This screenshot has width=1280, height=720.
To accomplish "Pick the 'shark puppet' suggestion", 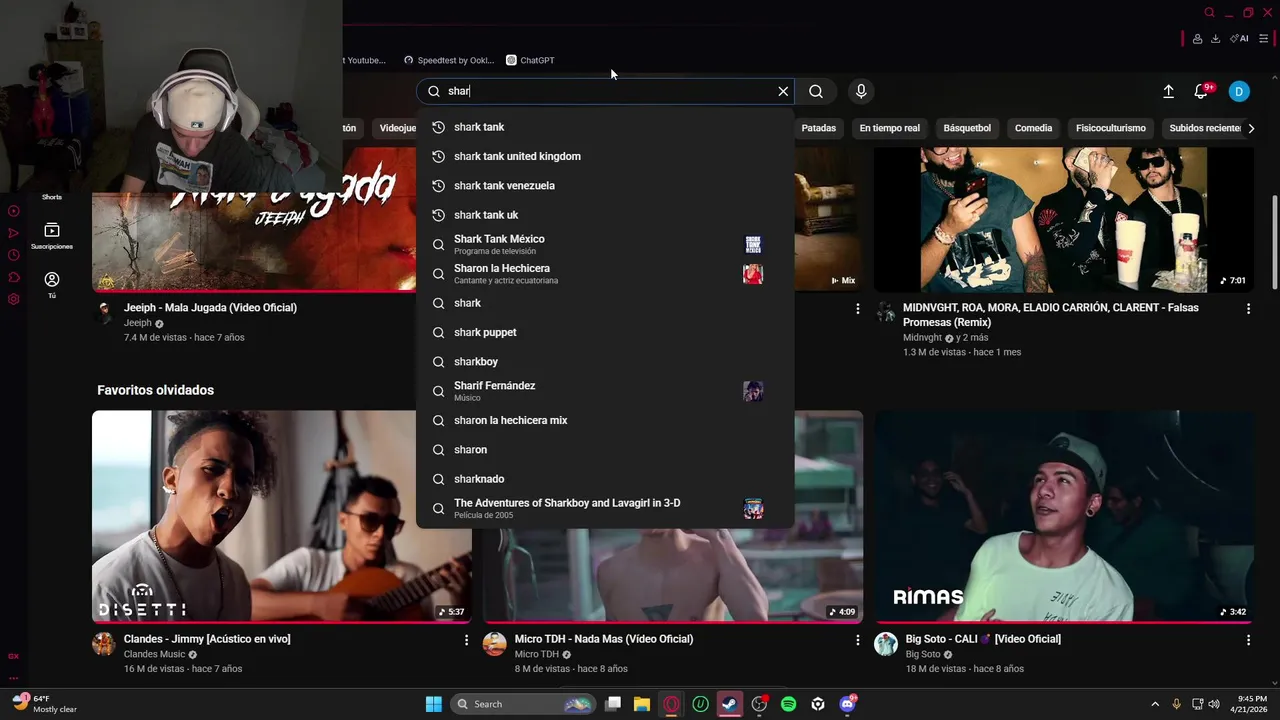I will 605,332.
